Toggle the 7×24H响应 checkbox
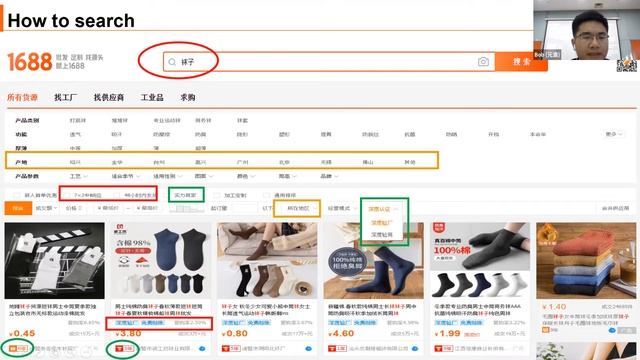This screenshot has height=360, width=640. coord(67,196)
